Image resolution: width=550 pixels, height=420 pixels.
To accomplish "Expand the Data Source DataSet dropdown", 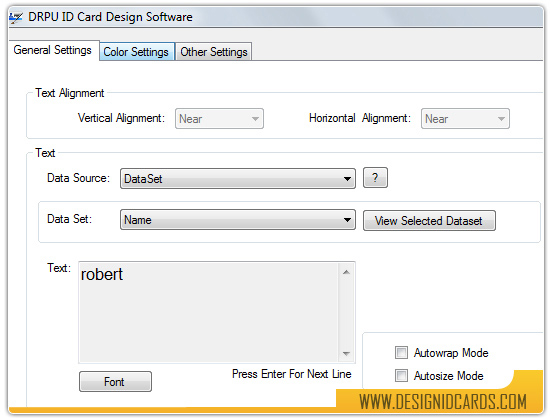I will pyautogui.click(x=238, y=179).
